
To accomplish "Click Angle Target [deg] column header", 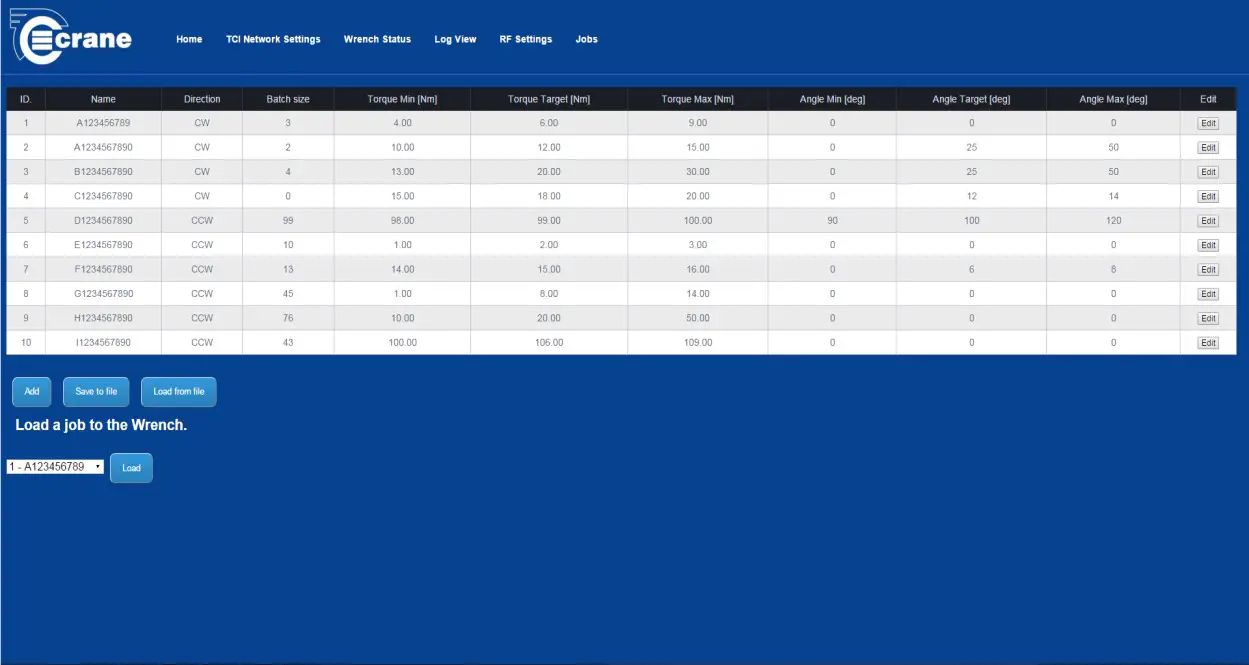I will 971,99.
